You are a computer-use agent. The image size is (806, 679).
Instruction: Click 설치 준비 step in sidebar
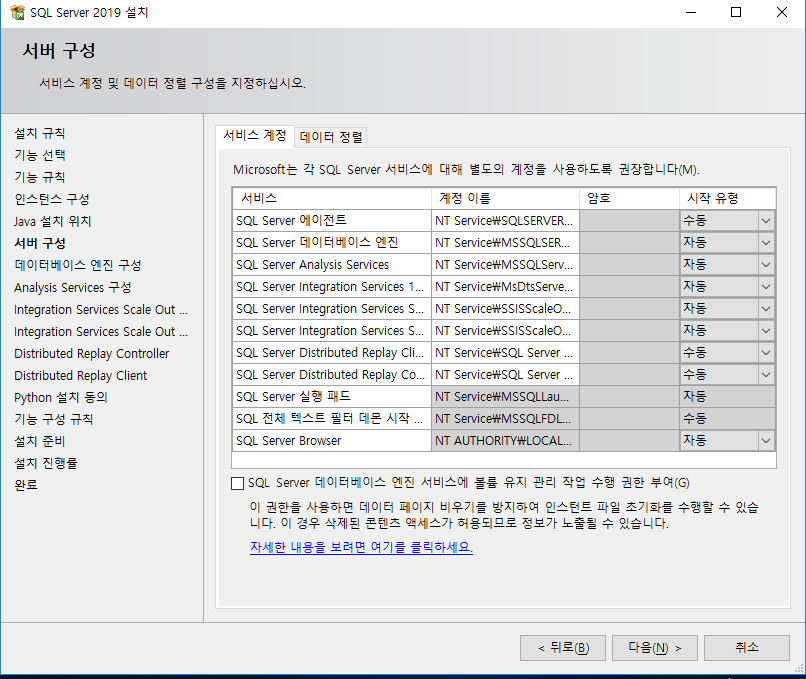[40, 442]
